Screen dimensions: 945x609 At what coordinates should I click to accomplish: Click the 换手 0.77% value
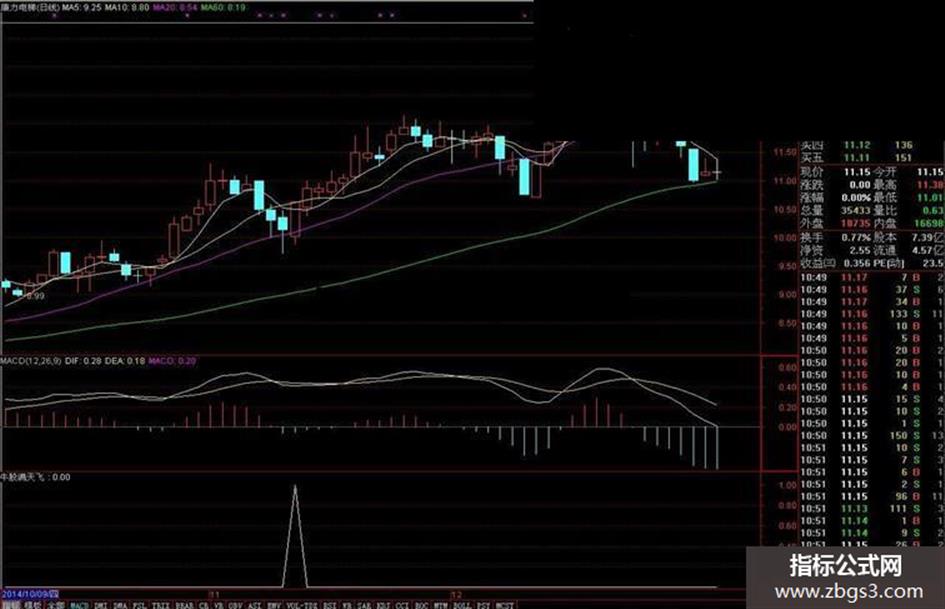[x=856, y=238]
